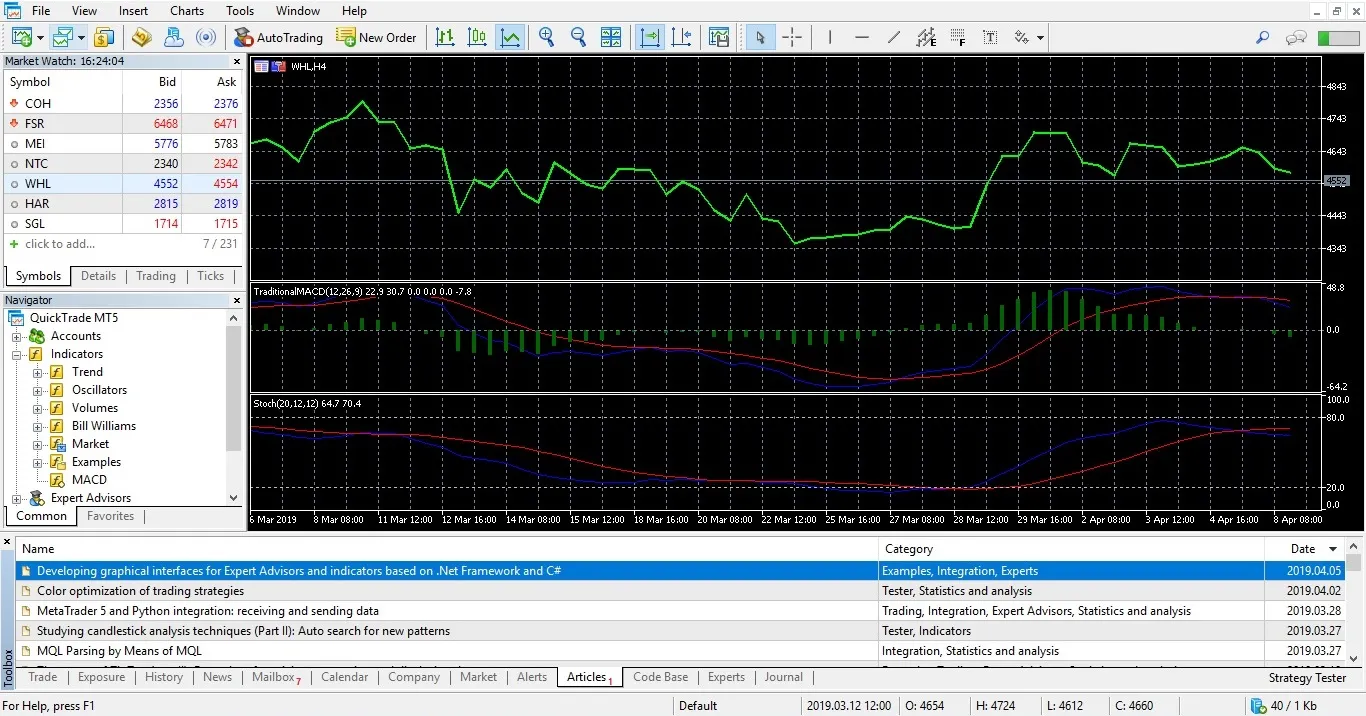1366x716 pixels.
Task: Toggle chart auto scroll icon
Action: 650,37
